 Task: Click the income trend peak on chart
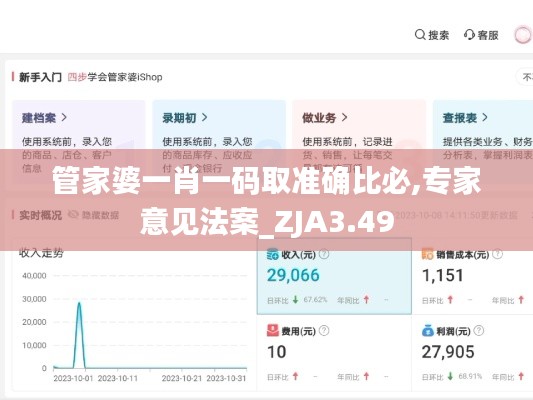[79, 303]
